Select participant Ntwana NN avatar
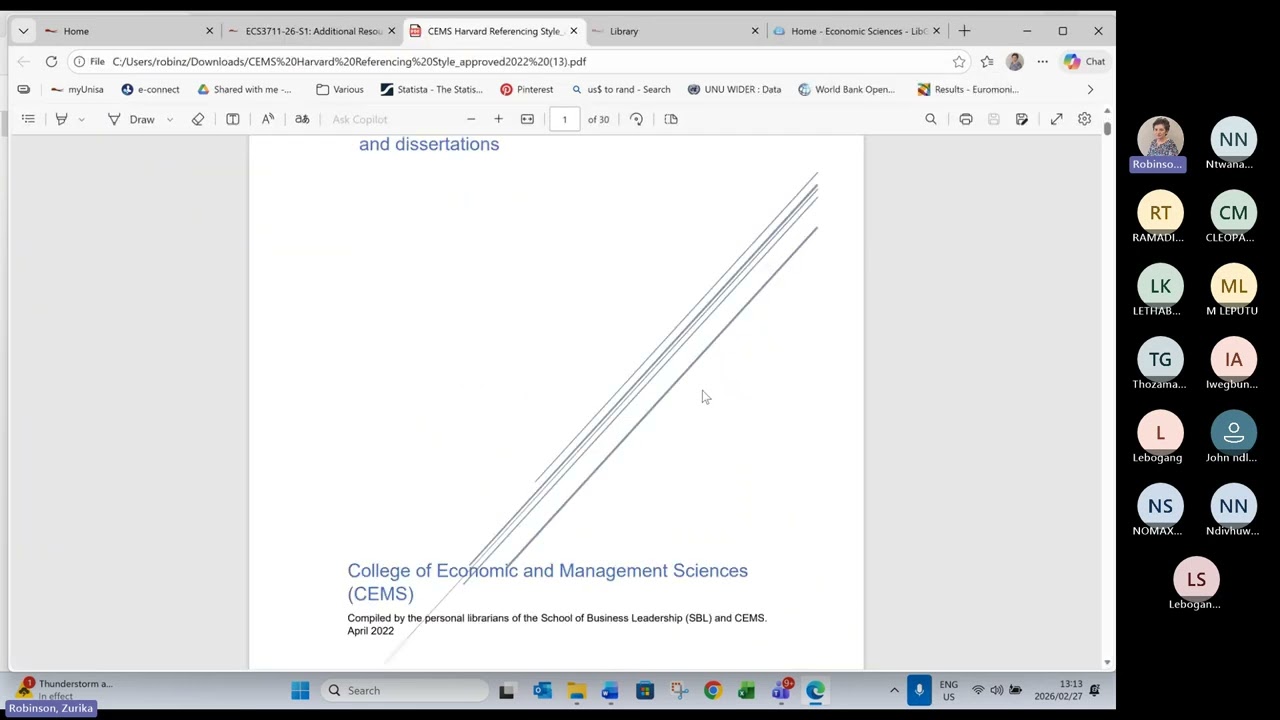1280x720 pixels. [1233, 139]
